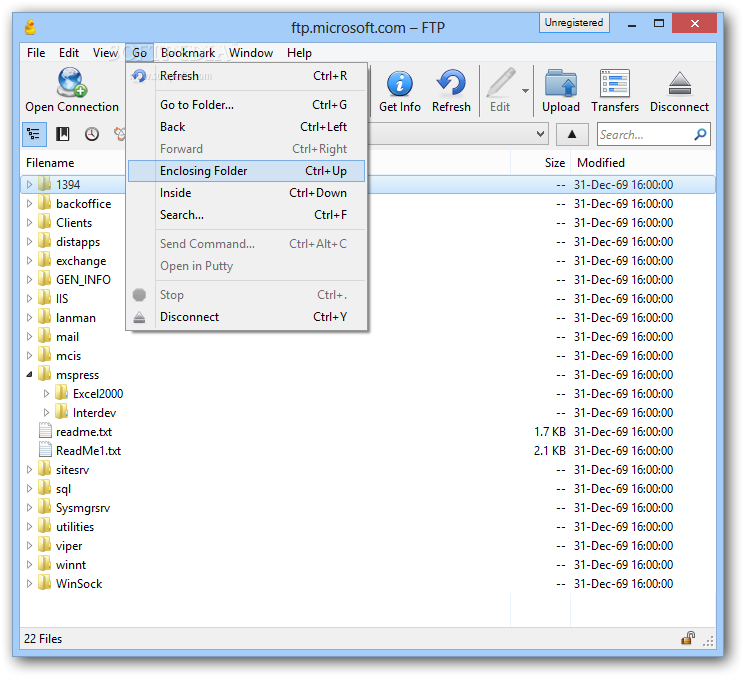The image size is (744, 677).
Task: Click the Unregistered button
Action: point(574,23)
